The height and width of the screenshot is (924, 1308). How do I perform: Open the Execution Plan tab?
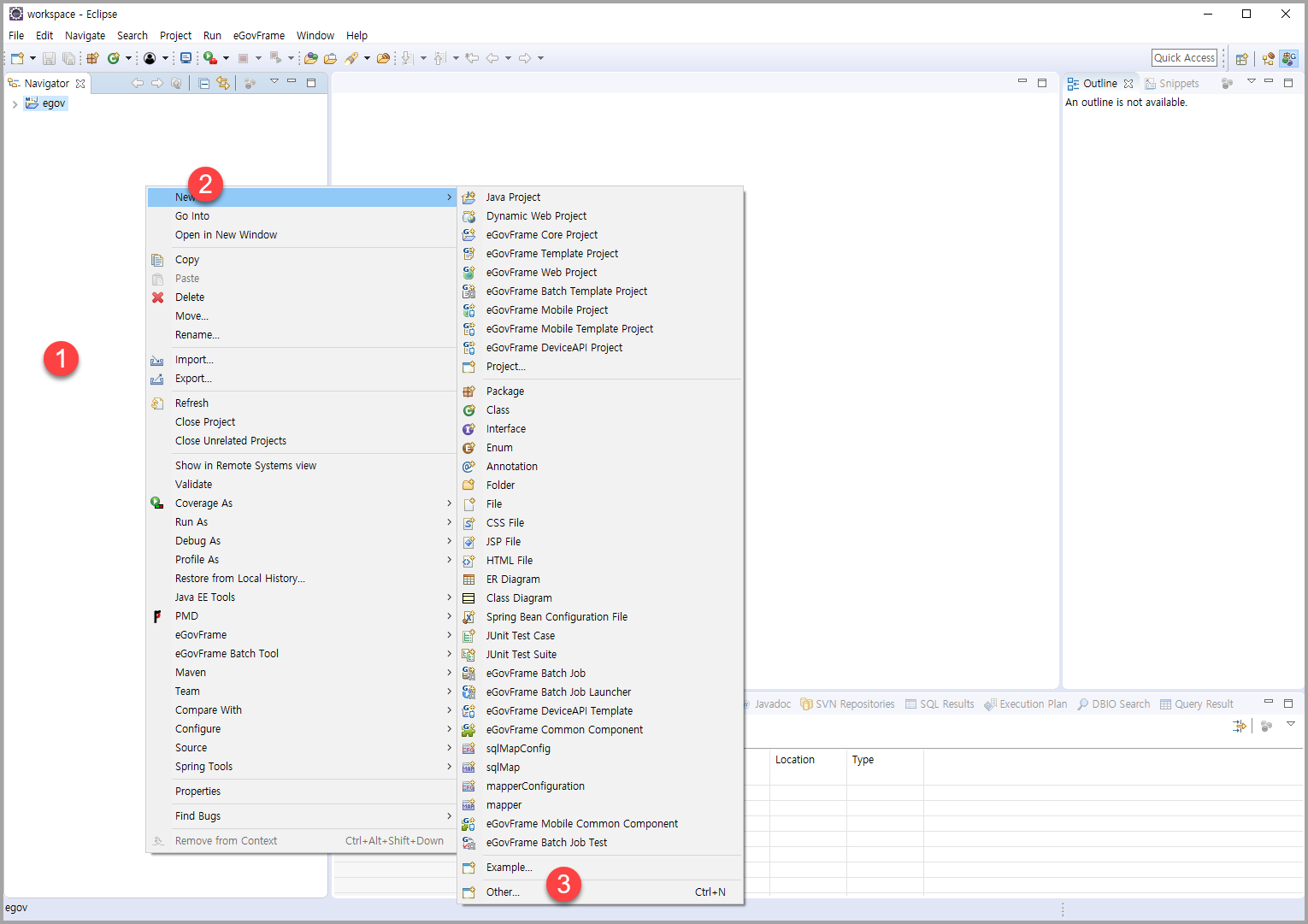1025,704
